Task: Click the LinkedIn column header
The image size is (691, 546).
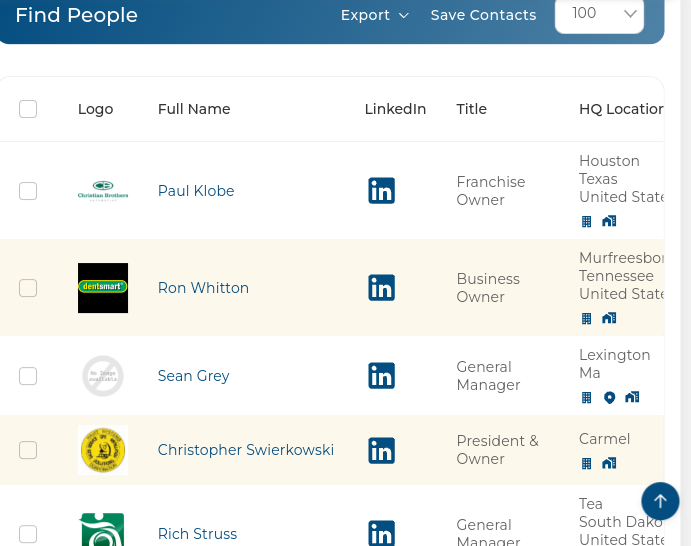Action: pyautogui.click(x=395, y=109)
